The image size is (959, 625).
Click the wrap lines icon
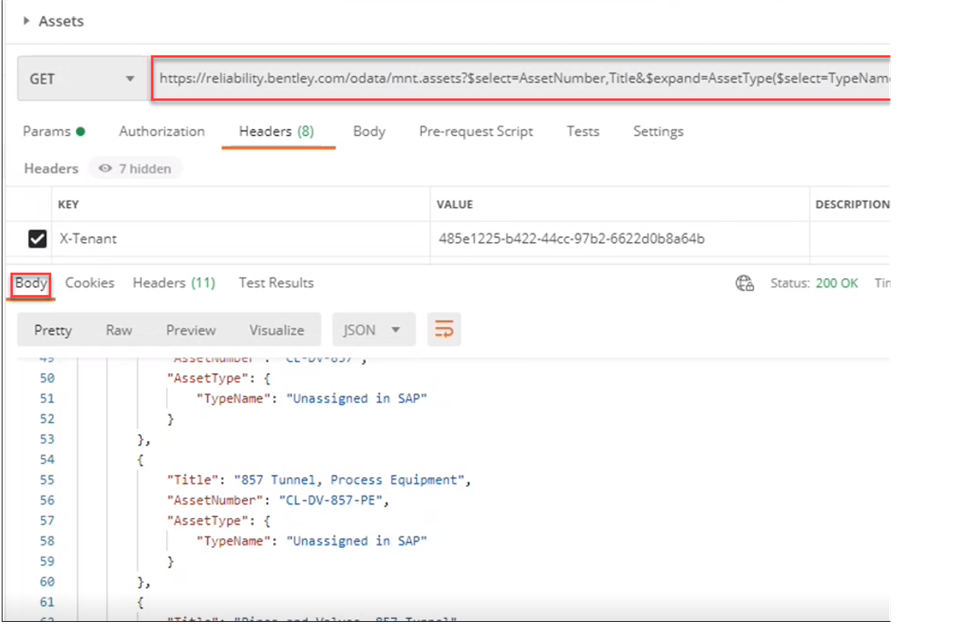pos(444,330)
